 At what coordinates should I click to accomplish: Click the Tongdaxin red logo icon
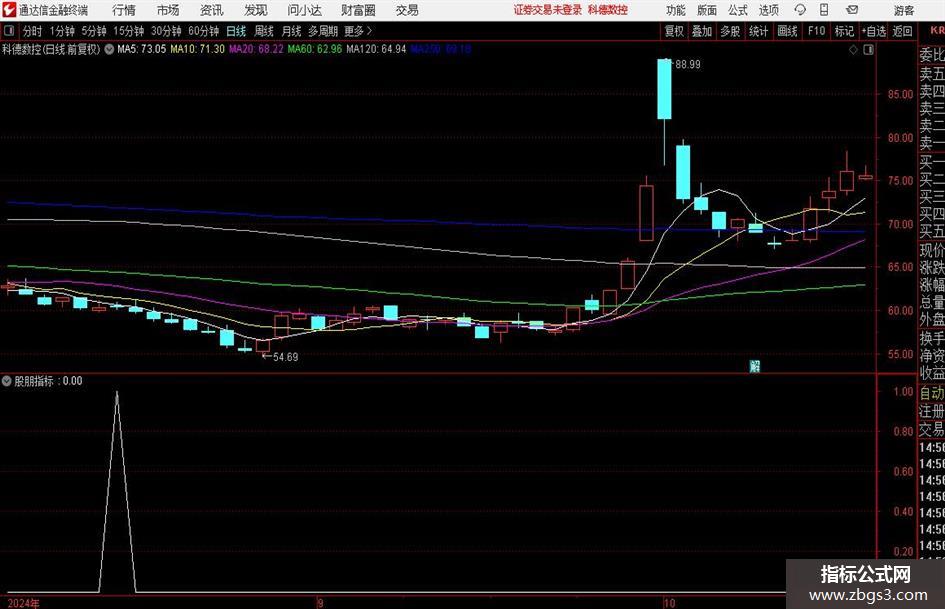point(9,10)
